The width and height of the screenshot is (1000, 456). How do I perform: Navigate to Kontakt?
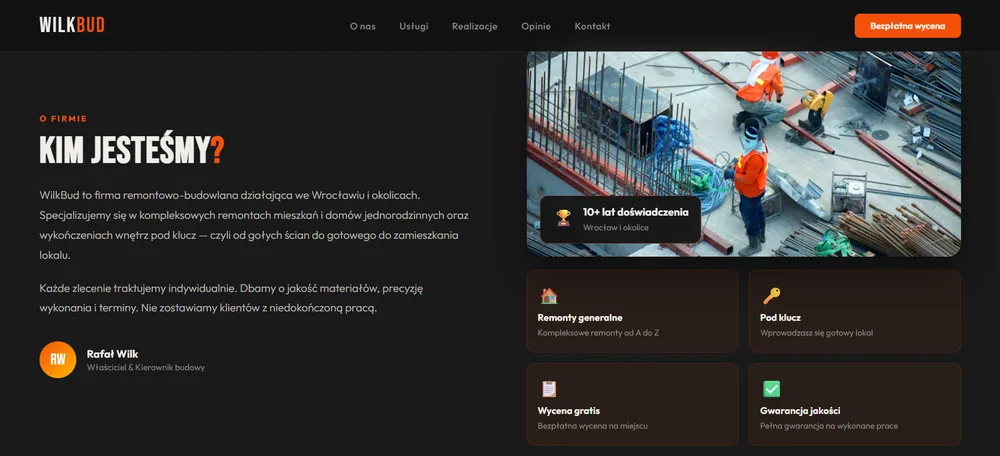point(592,26)
